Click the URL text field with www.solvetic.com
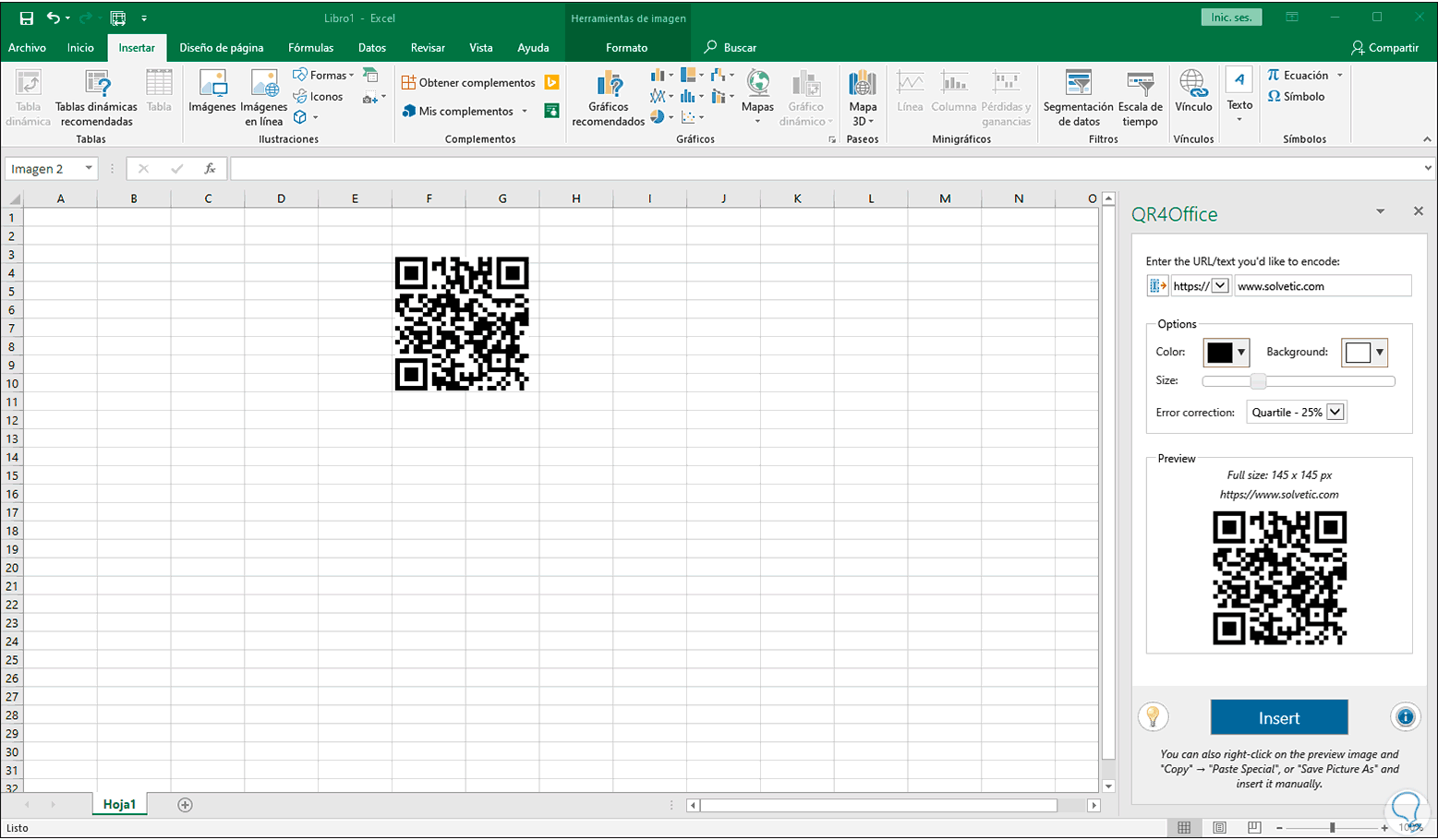The width and height of the screenshot is (1438, 840). coord(1323,286)
